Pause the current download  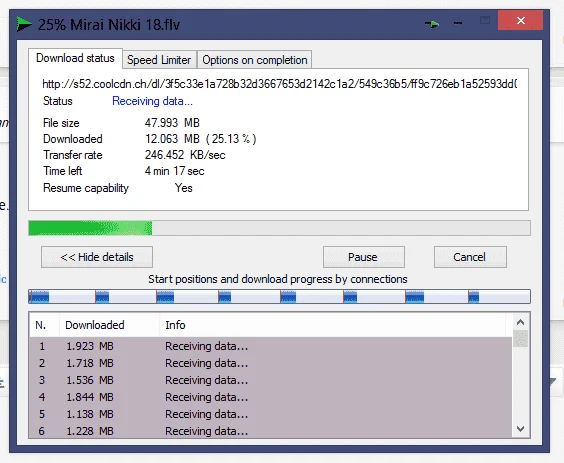pos(364,257)
